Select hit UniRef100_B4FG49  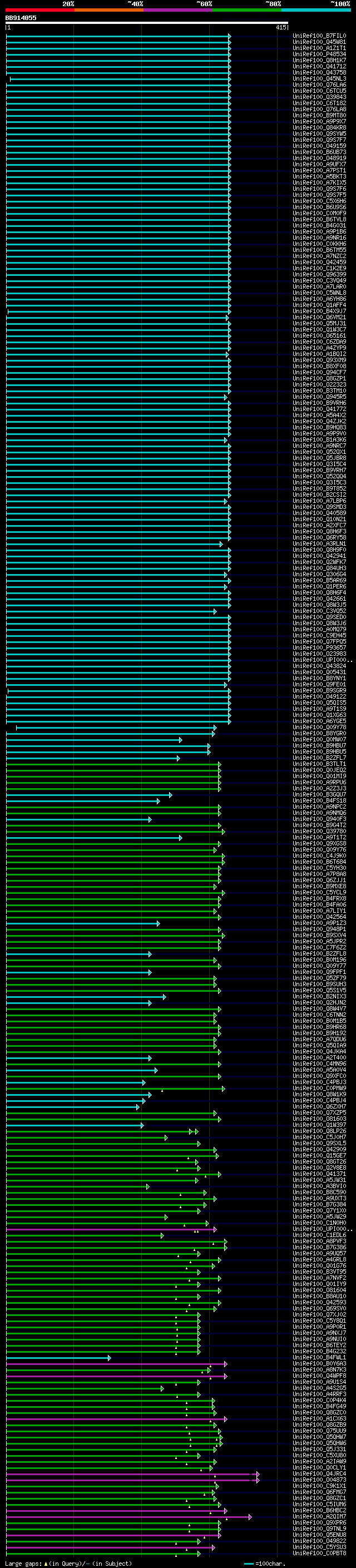click(x=319, y=1407)
